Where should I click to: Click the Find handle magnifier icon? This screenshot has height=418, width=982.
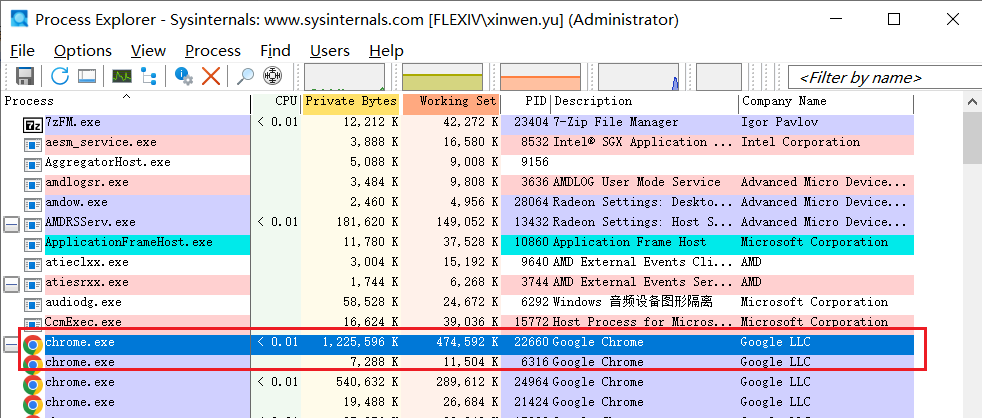[245, 77]
